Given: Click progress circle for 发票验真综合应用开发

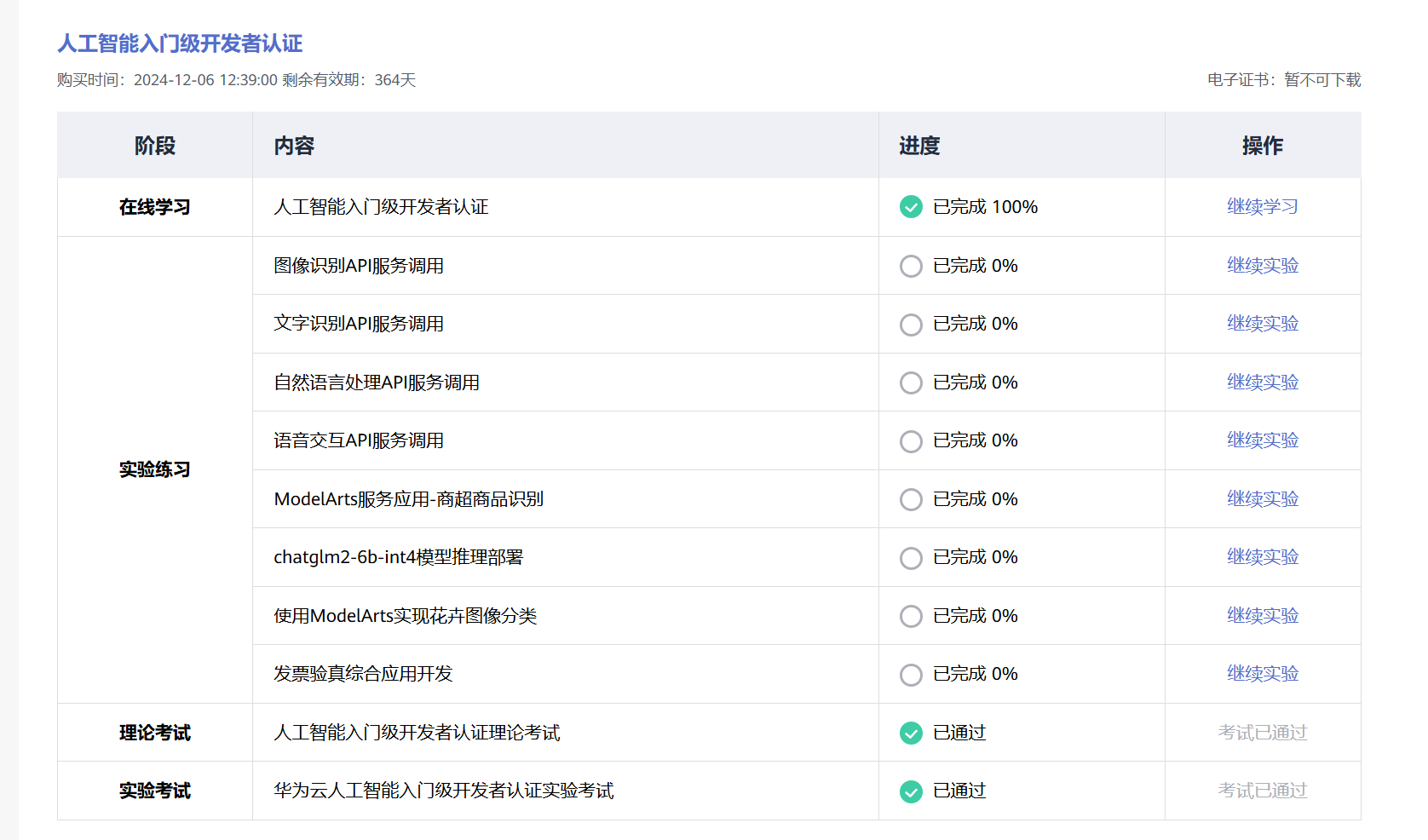Looking at the screenshot, I should (911, 675).
